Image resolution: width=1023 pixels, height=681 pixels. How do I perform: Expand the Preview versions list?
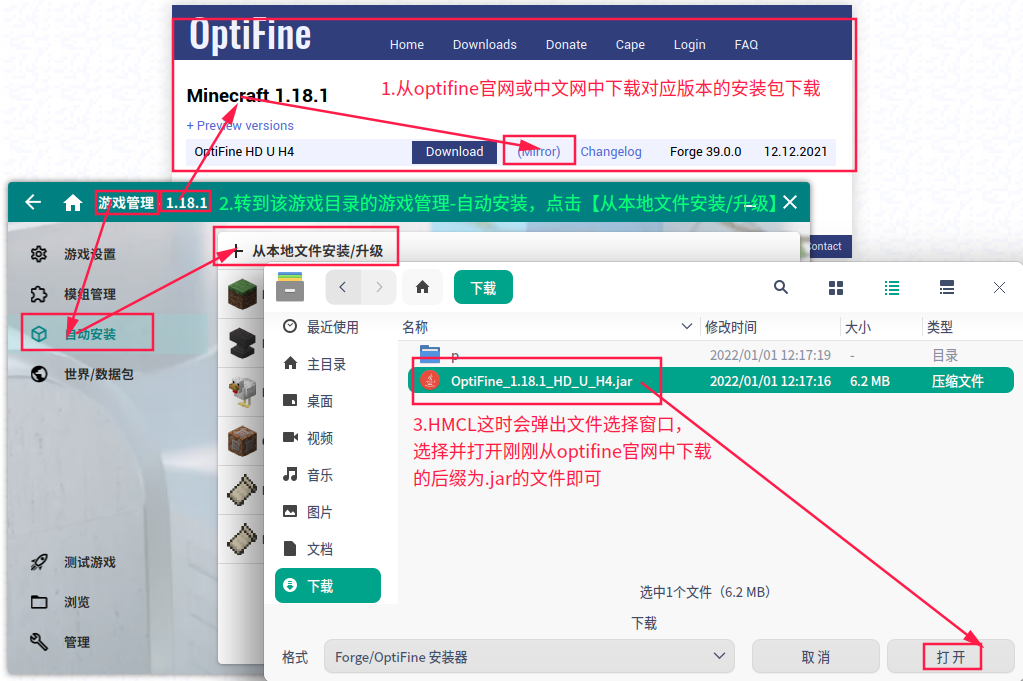[240, 125]
